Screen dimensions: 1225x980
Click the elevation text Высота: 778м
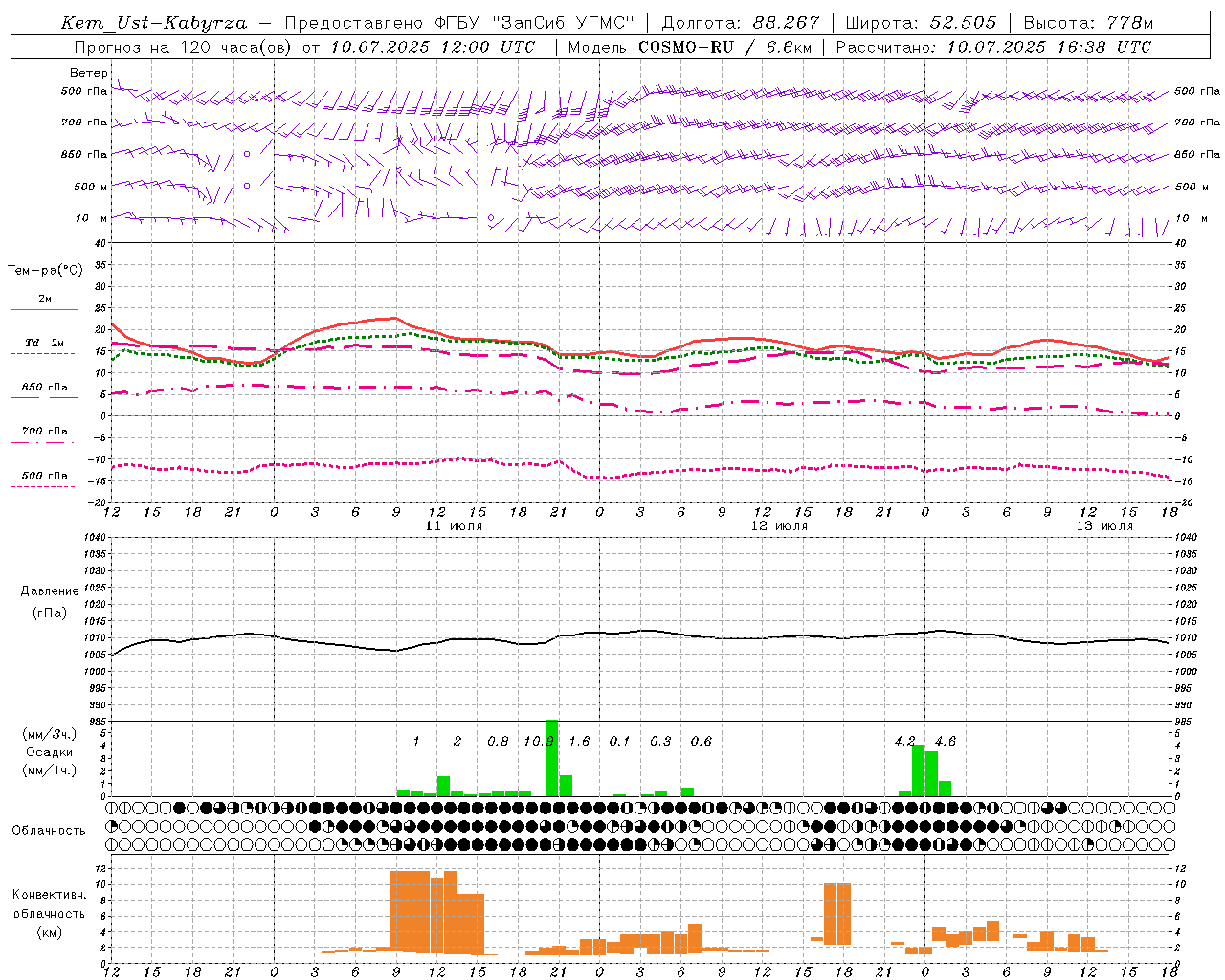pyautogui.click(x=1088, y=23)
